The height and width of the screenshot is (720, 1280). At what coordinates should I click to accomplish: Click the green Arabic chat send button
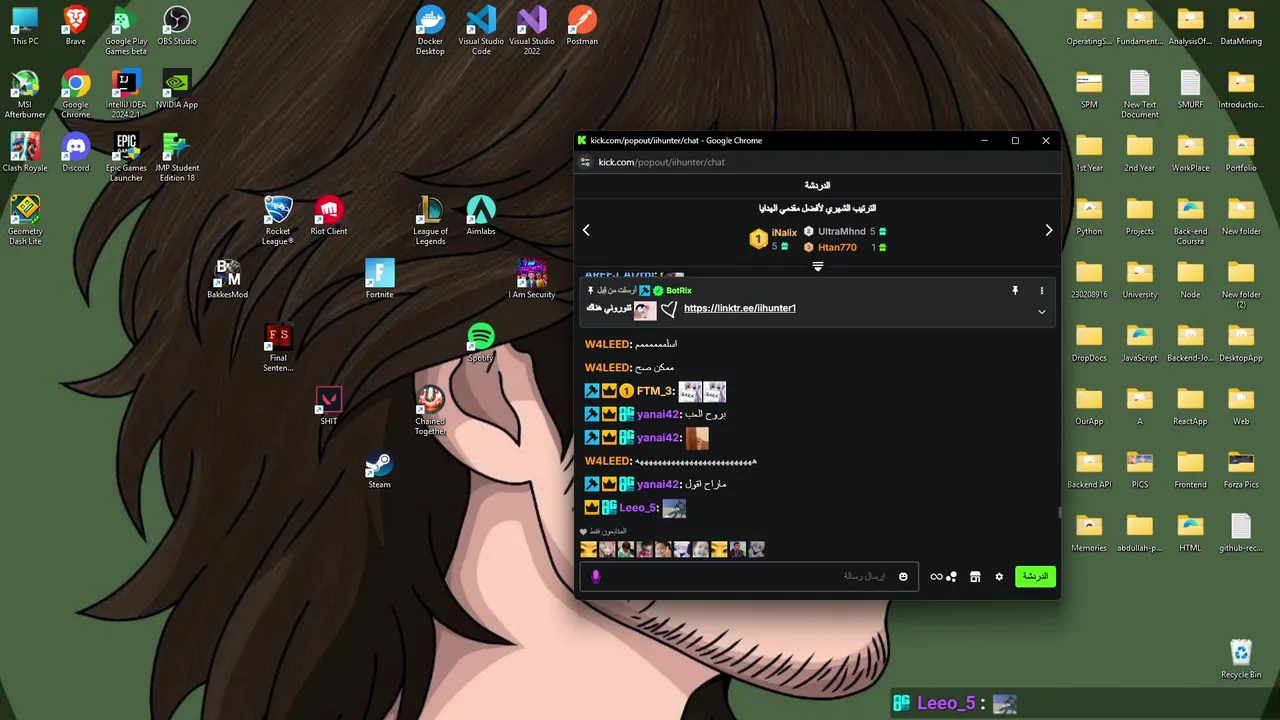click(1035, 576)
